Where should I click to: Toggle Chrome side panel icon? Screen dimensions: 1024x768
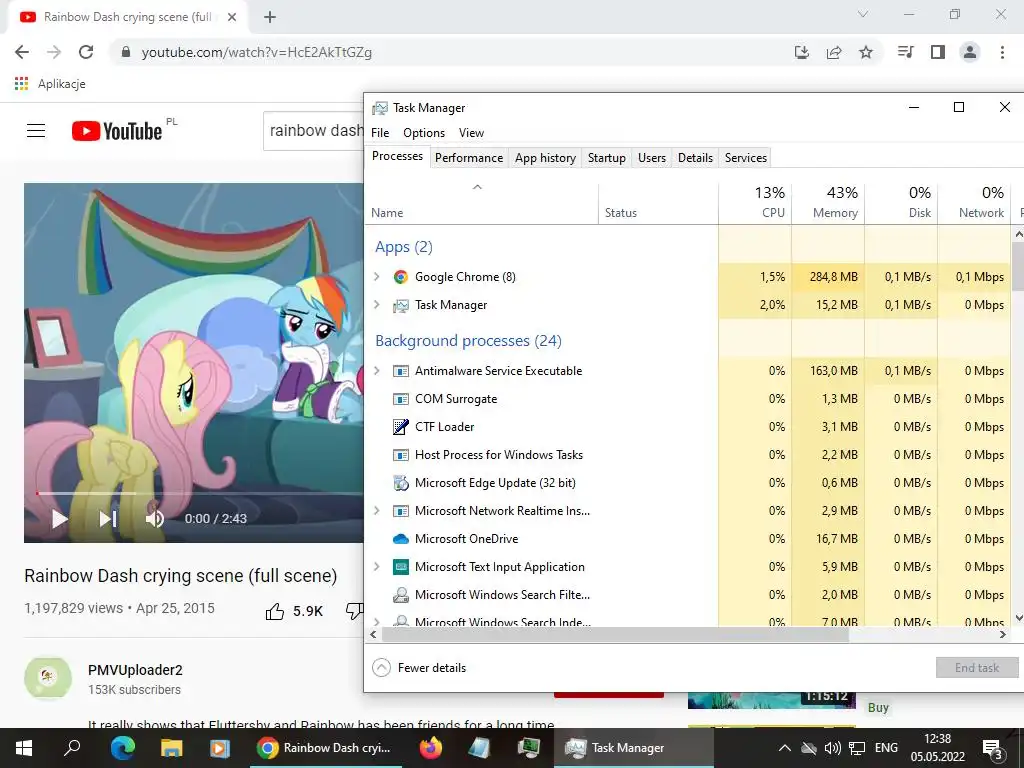(938, 52)
